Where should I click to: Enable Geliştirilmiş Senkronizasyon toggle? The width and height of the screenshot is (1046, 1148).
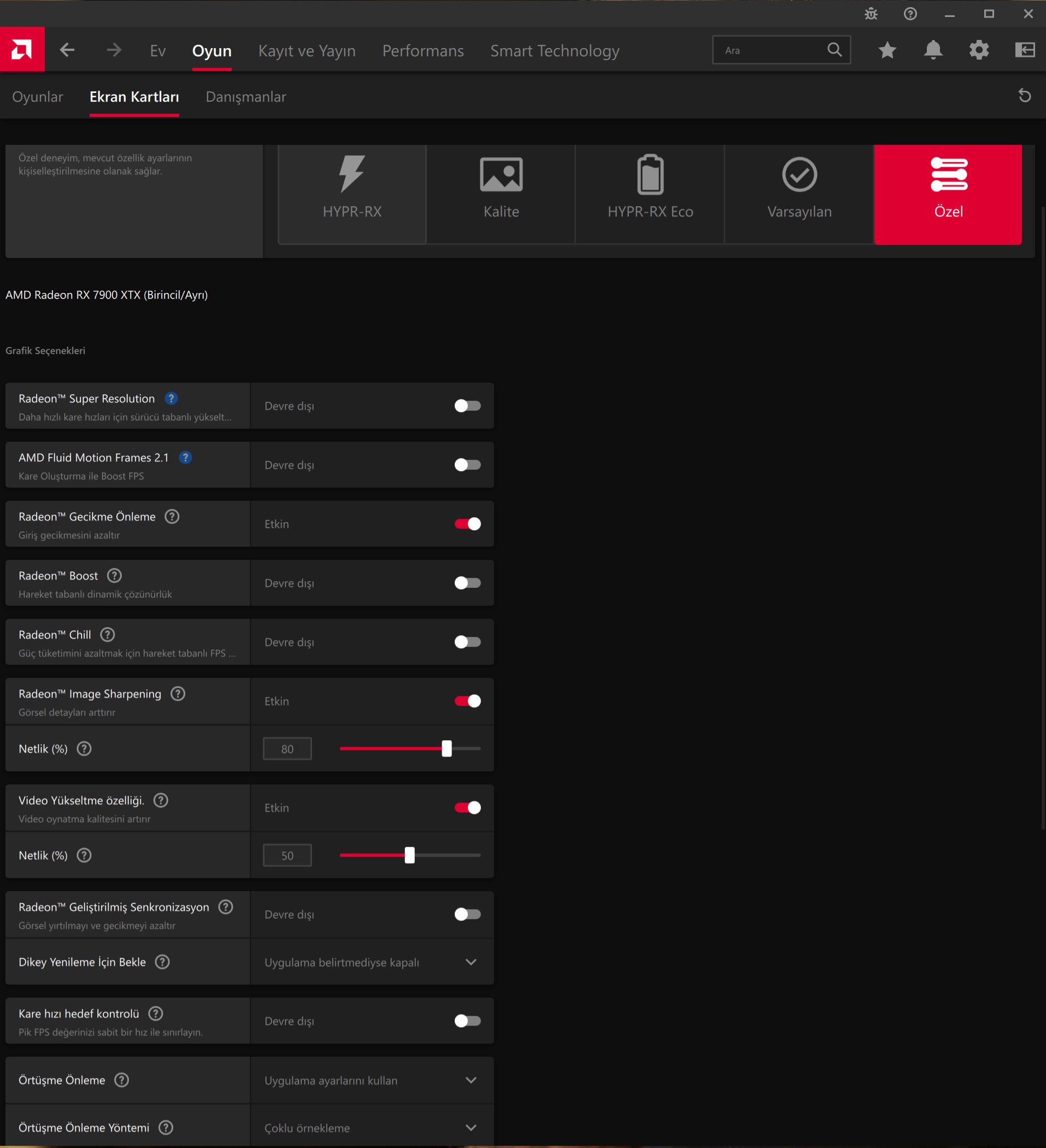[x=467, y=914]
